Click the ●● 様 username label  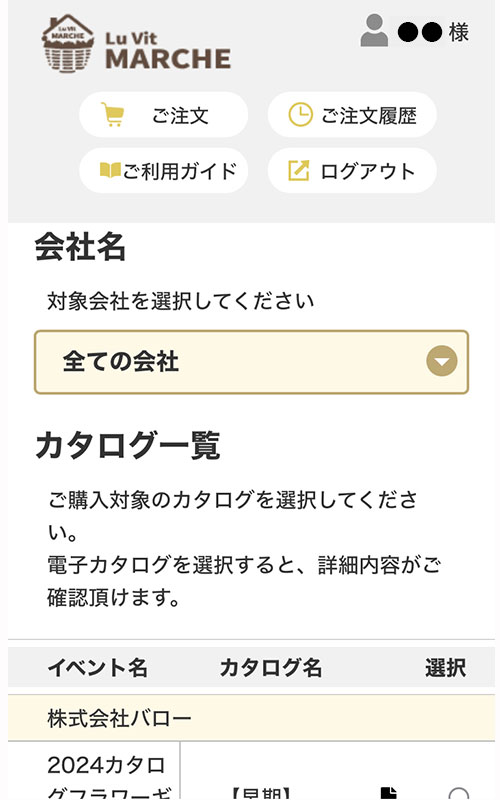click(x=433, y=32)
